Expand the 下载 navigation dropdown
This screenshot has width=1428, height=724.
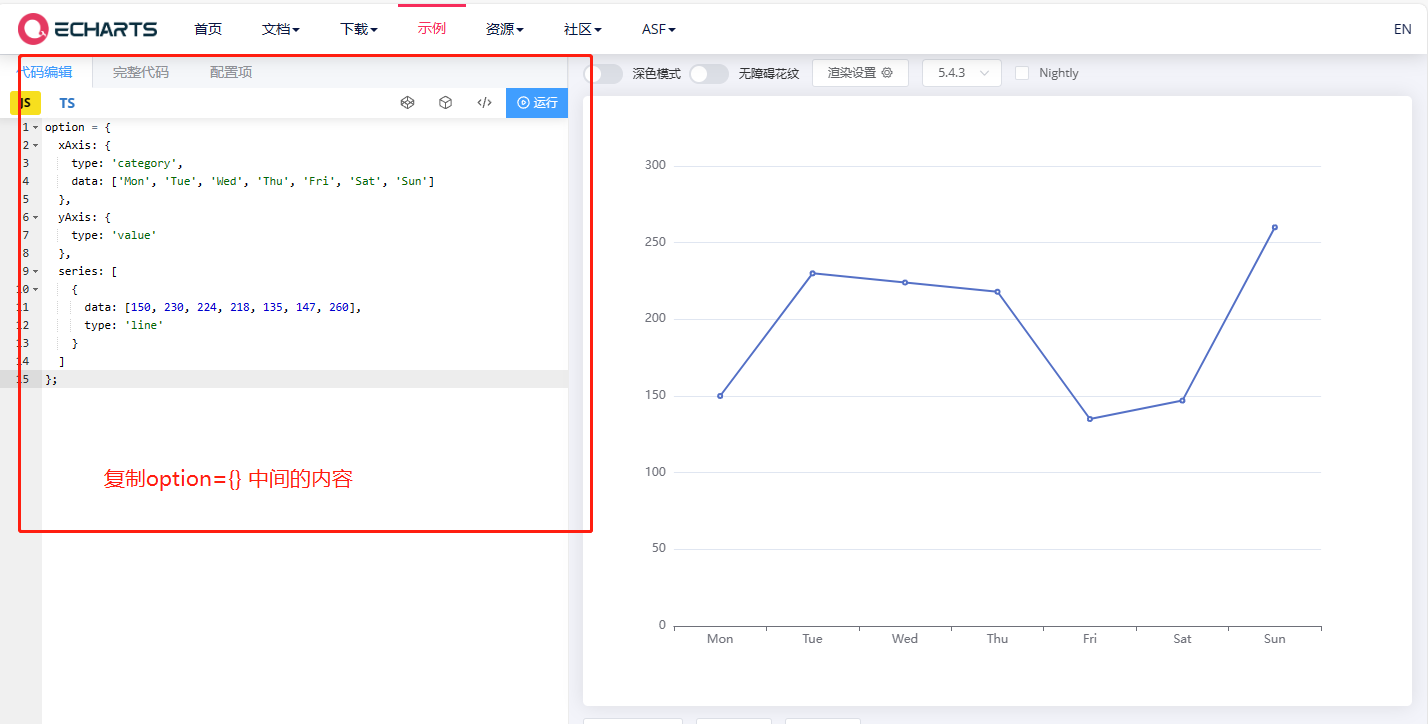(x=359, y=29)
